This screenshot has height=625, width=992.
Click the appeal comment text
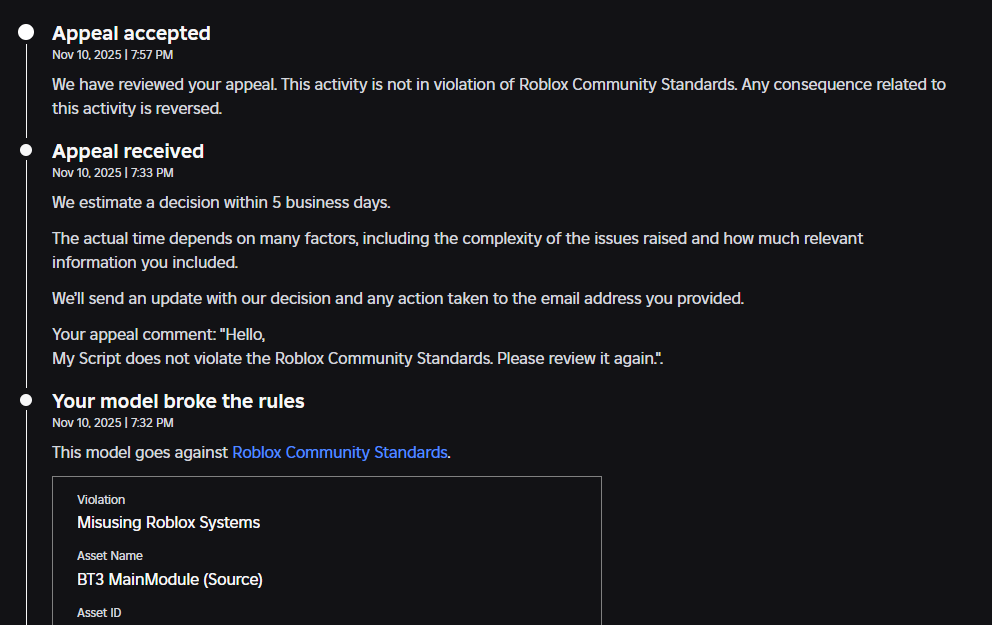[x=357, y=347]
